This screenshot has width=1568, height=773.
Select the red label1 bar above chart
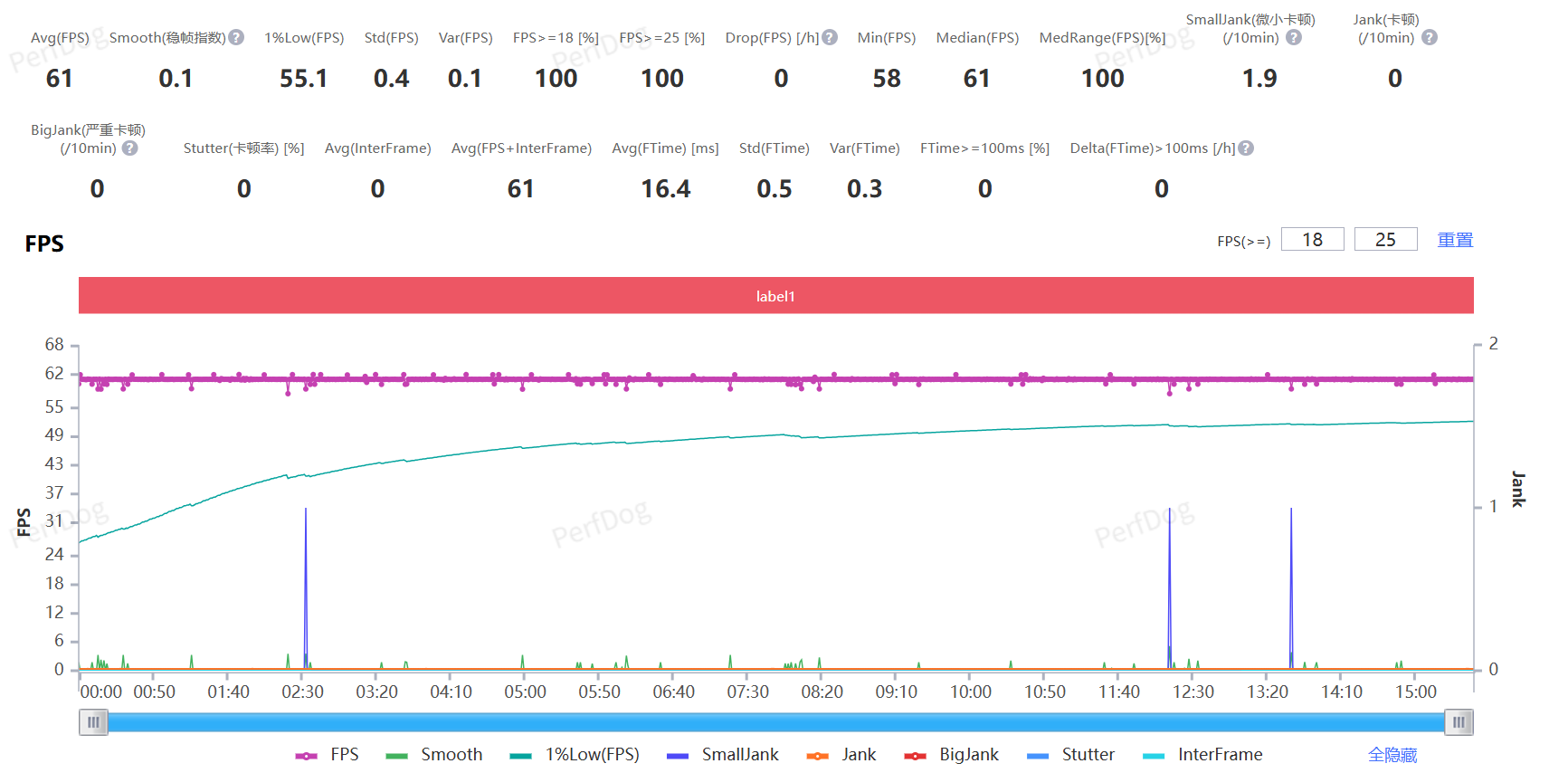[775, 296]
